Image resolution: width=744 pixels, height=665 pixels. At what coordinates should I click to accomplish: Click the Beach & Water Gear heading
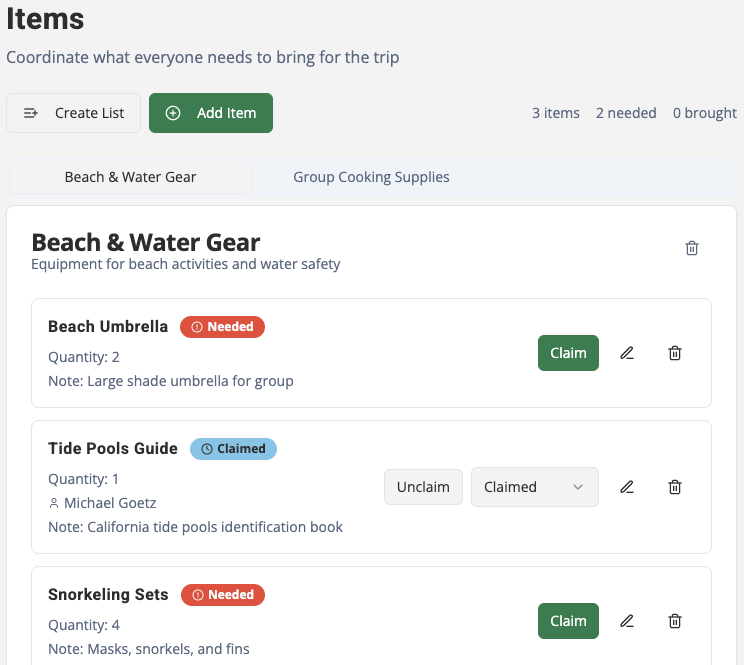pyautogui.click(x=146, y=242)
